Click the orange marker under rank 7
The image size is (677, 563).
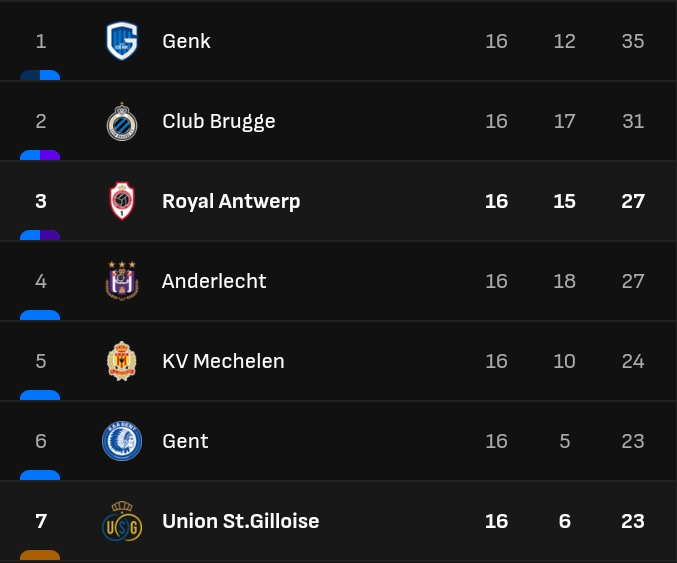click(x=40, y=555)
